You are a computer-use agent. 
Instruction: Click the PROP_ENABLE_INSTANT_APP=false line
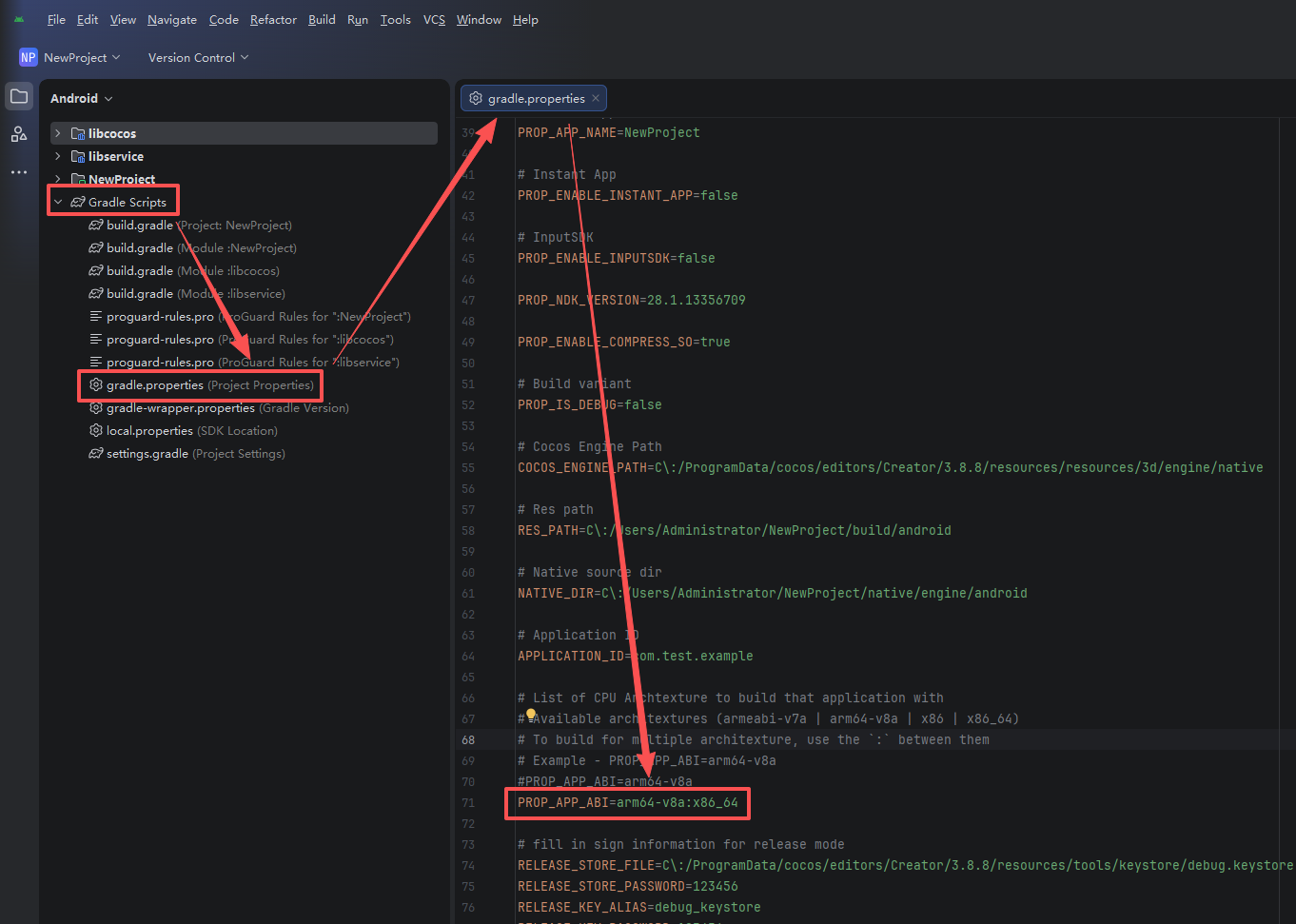(x=628, y=195)
